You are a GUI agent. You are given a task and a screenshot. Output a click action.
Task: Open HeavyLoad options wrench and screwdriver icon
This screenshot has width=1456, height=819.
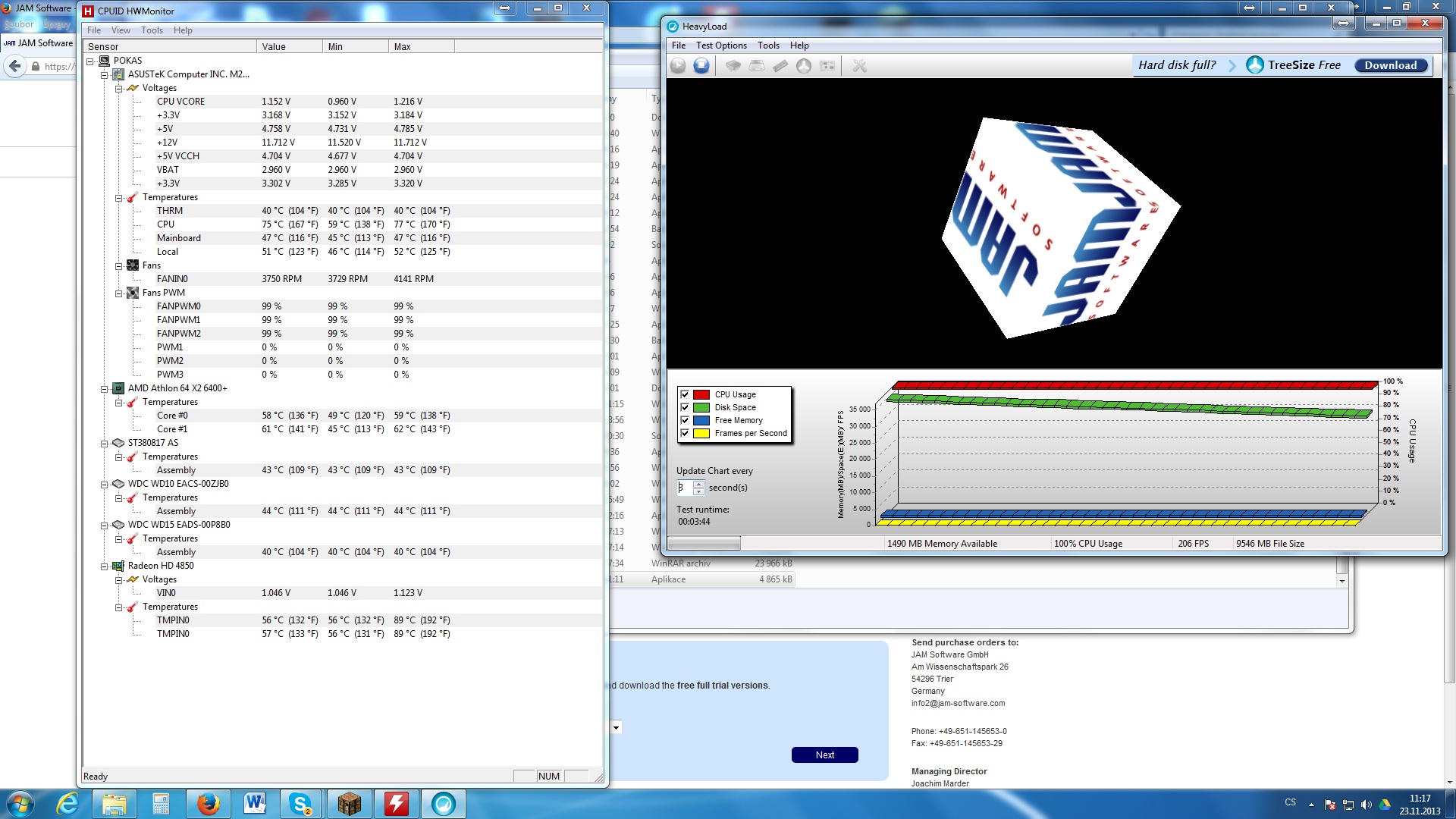(x=859, y=66)
